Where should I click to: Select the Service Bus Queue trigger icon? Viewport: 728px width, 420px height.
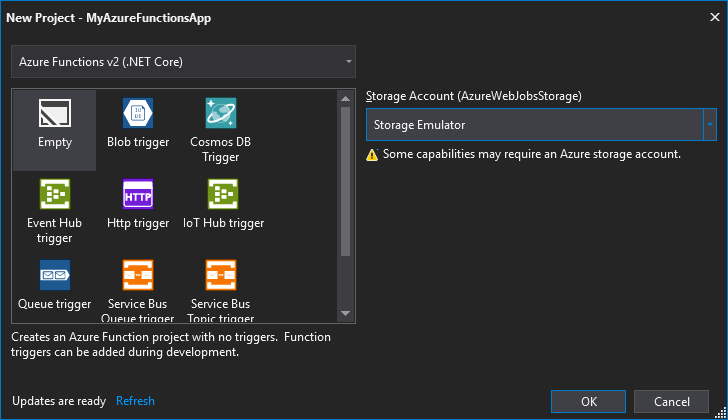(138, 275)
